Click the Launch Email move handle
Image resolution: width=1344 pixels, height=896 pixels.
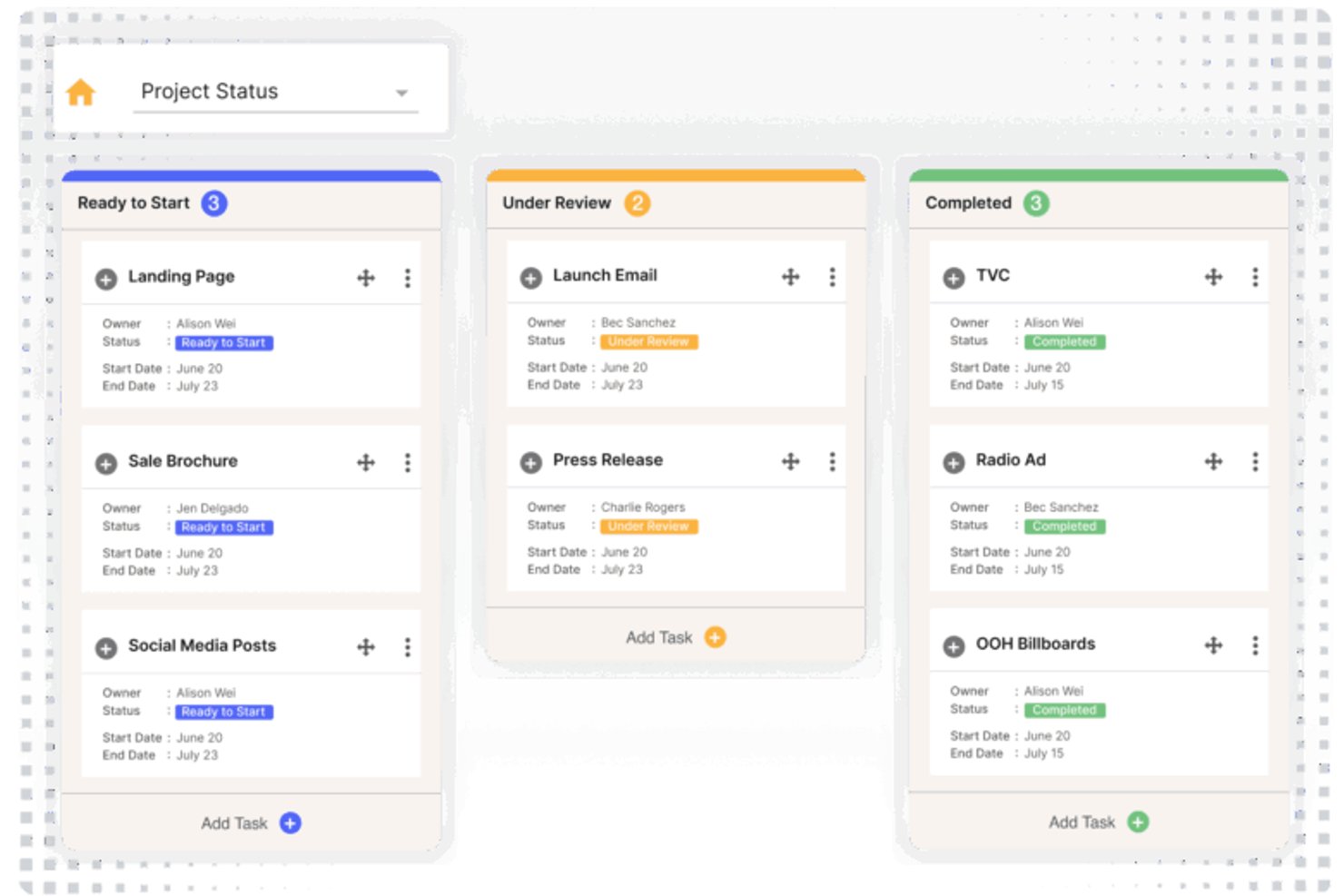coord(791,277)
